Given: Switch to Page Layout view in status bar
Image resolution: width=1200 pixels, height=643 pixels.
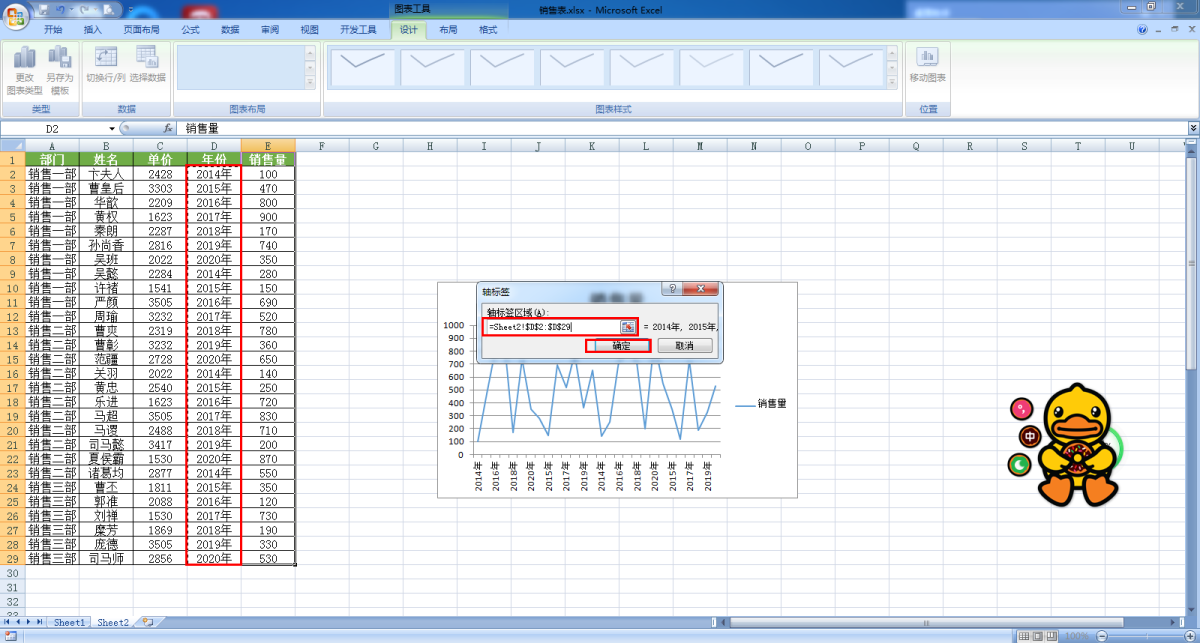Looking at the screenshot, I should [x=1037, y=636].
